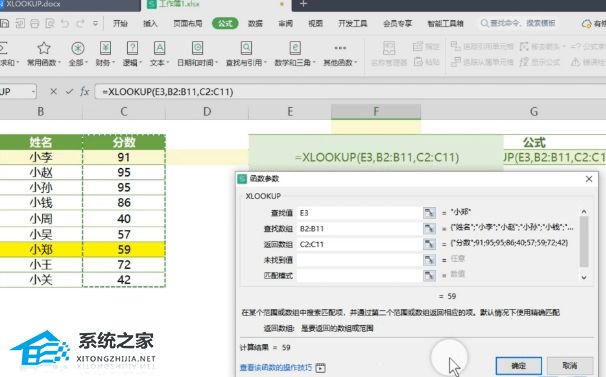Click the video icon next to the tips link
The width and height of the screenshot is (606, 377).
pos(321,368)
